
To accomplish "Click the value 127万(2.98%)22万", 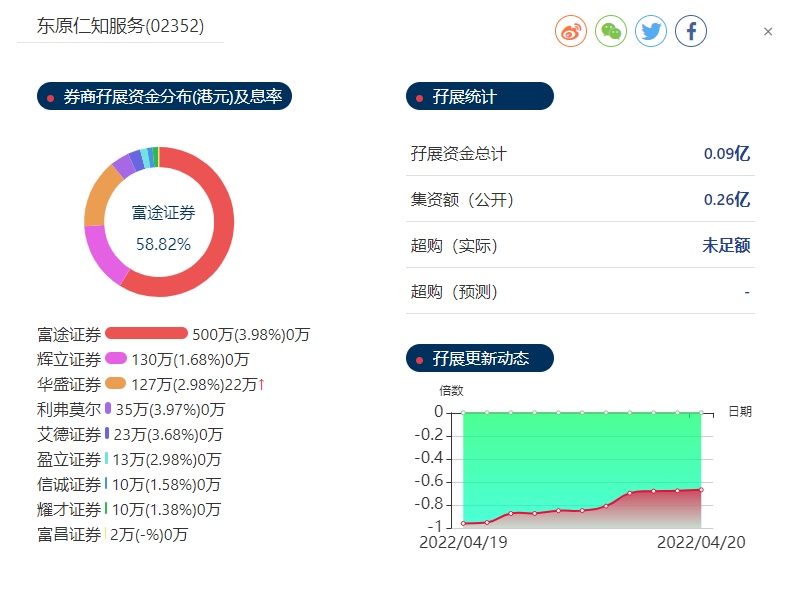I will coord(194,385).
